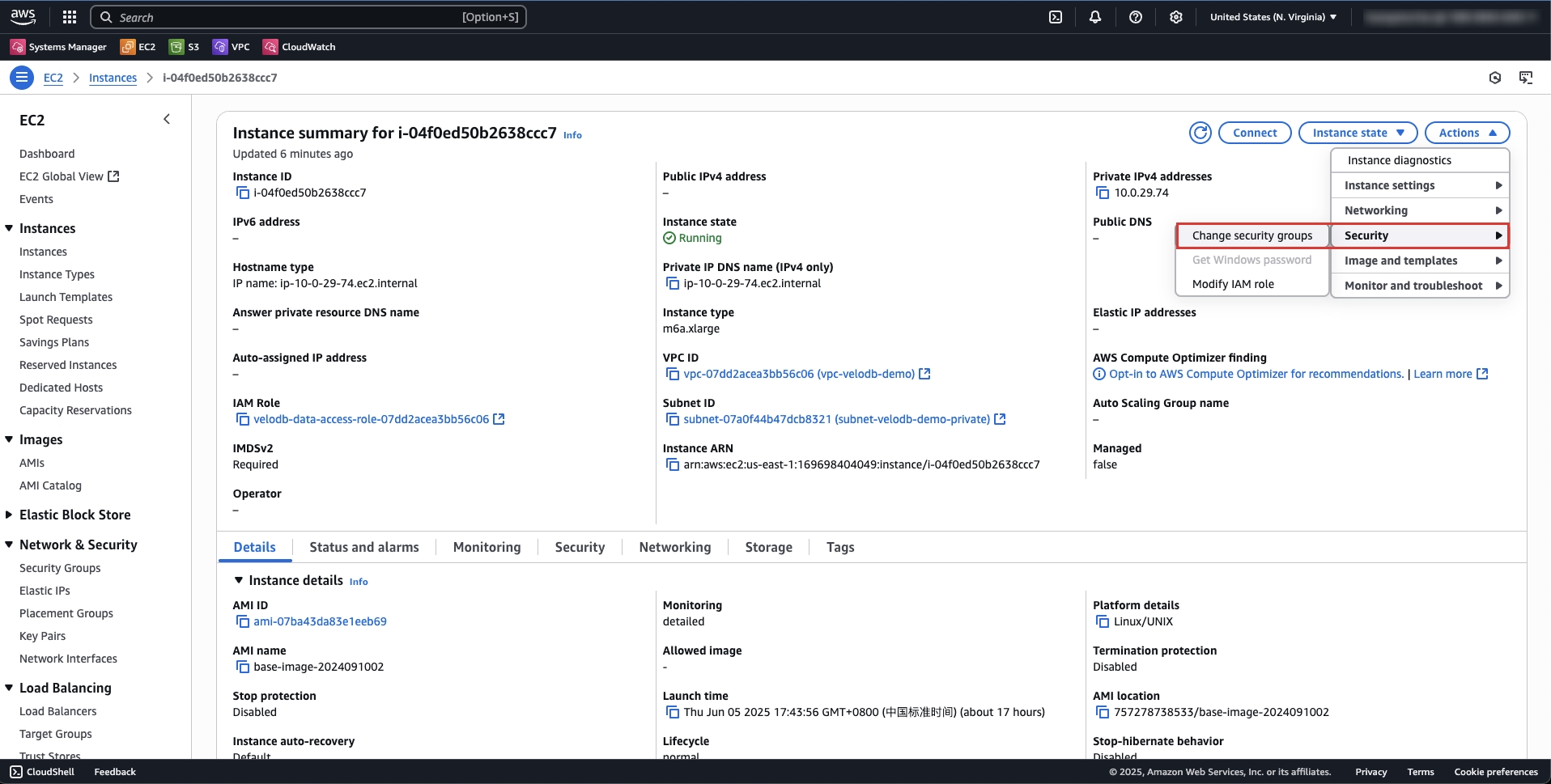Open Monitor and troubleshoot submenu
This screenshot has height=784, width=1551.
coord(1420,286)
